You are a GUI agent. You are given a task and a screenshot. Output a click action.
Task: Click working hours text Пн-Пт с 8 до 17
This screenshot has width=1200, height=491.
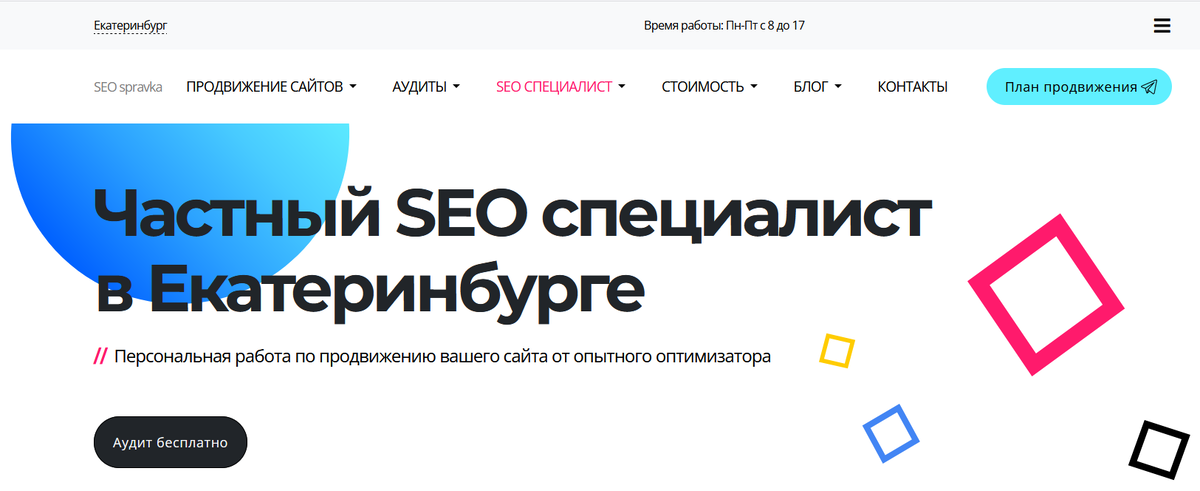765,26
